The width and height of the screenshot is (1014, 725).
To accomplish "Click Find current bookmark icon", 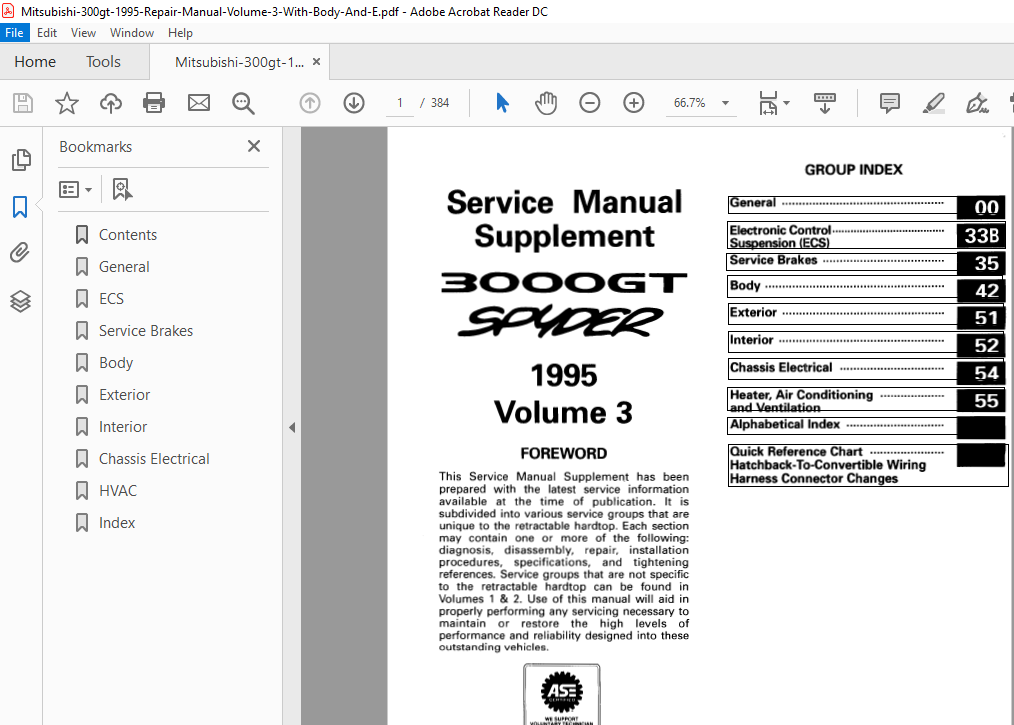I will coord(122,189).
